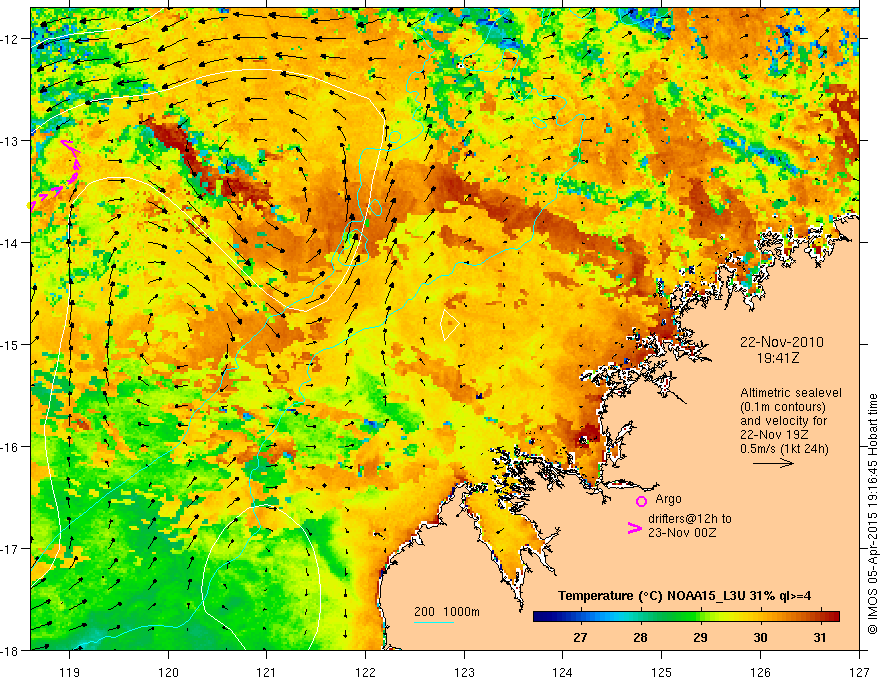The width and height of the screenshot is (880, 680).
Task: Click the latitude axis label -17
Action: coord(11,549)
